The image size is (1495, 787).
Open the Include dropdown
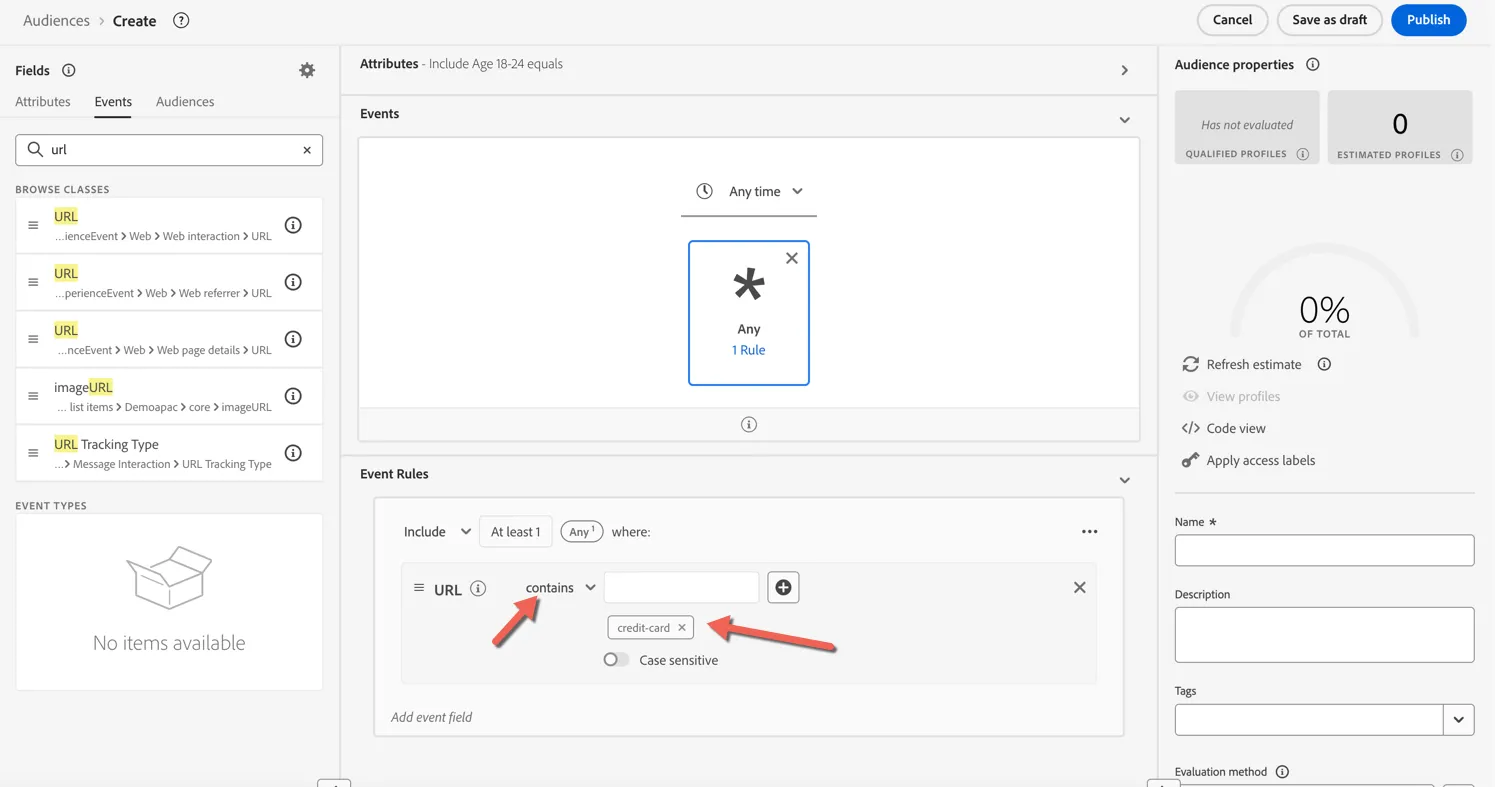click(437, 532)
